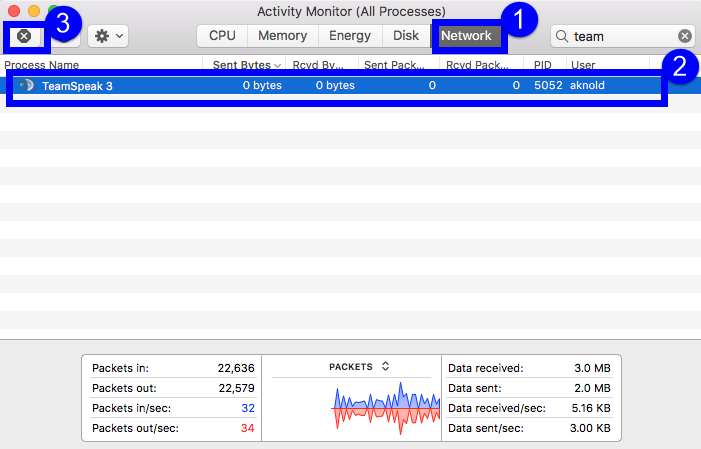The image size is (701, 449).
Task: Sort by PID column header
Action: click(543, 65)
